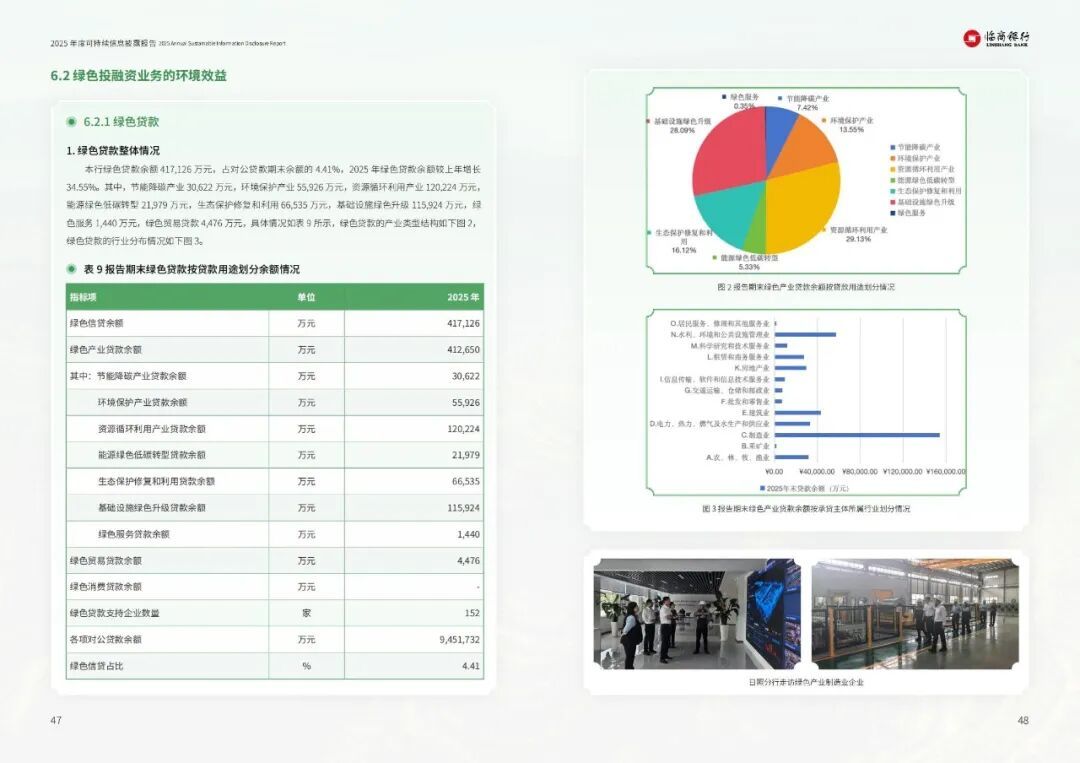Viewport: 1080px width, 763px height.
Task: Select the 资源循环利用产业 yellow legend marker
Action: coord(893,169)
